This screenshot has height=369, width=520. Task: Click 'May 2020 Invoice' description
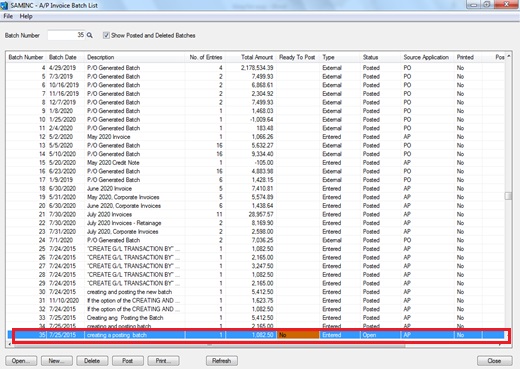point(109,137)
